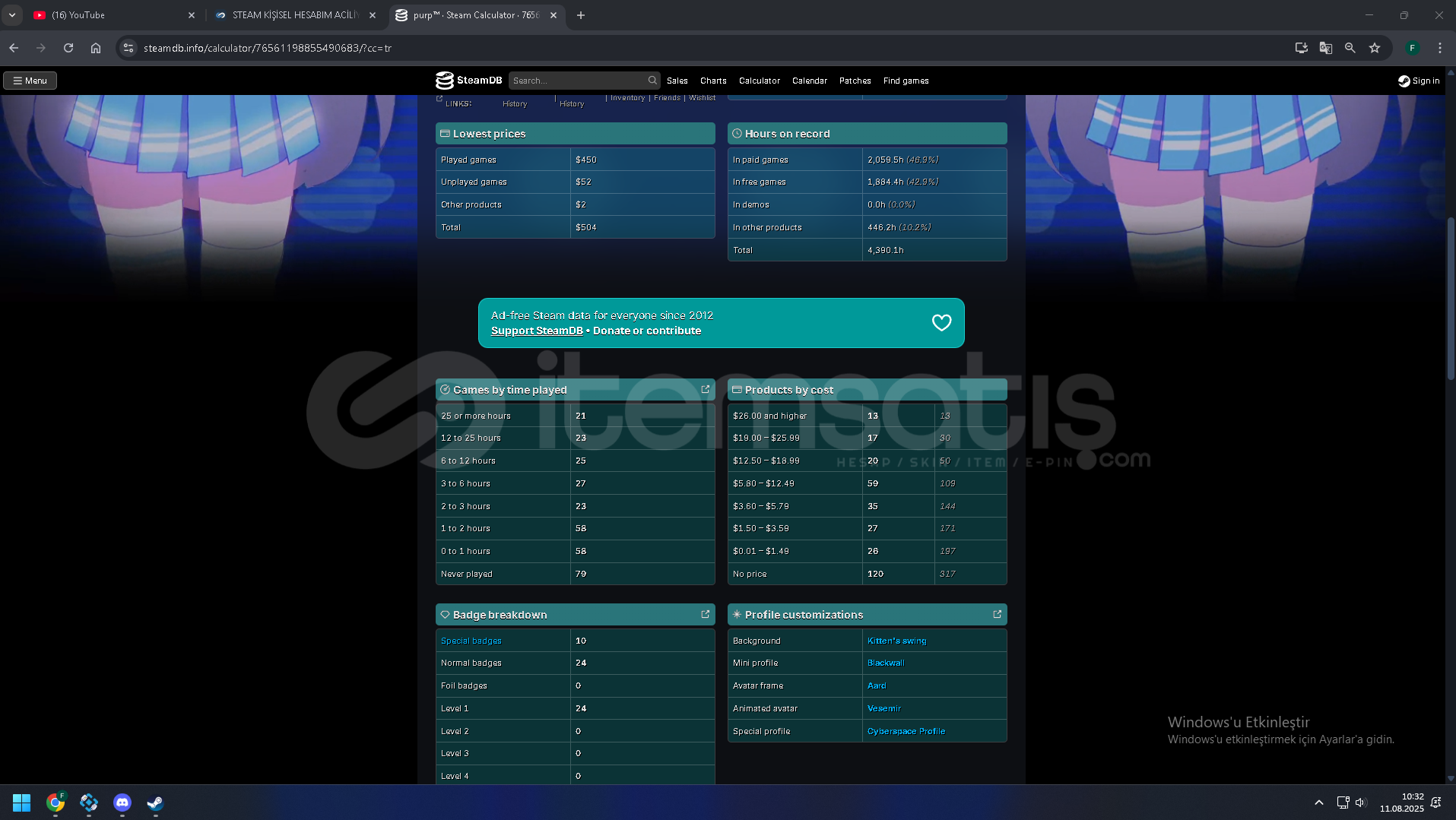Click Support SteamDB link
This screenshot has height=820, width=1456.
537,331
